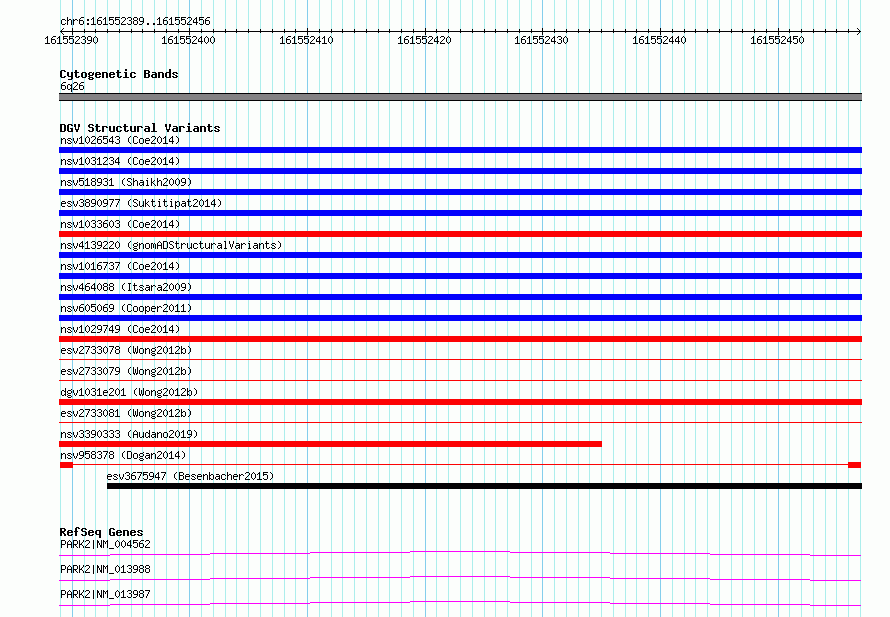Click right red block of nsv958378
The width and height of the screenshot is (890, 617).
tap(855, 465)
